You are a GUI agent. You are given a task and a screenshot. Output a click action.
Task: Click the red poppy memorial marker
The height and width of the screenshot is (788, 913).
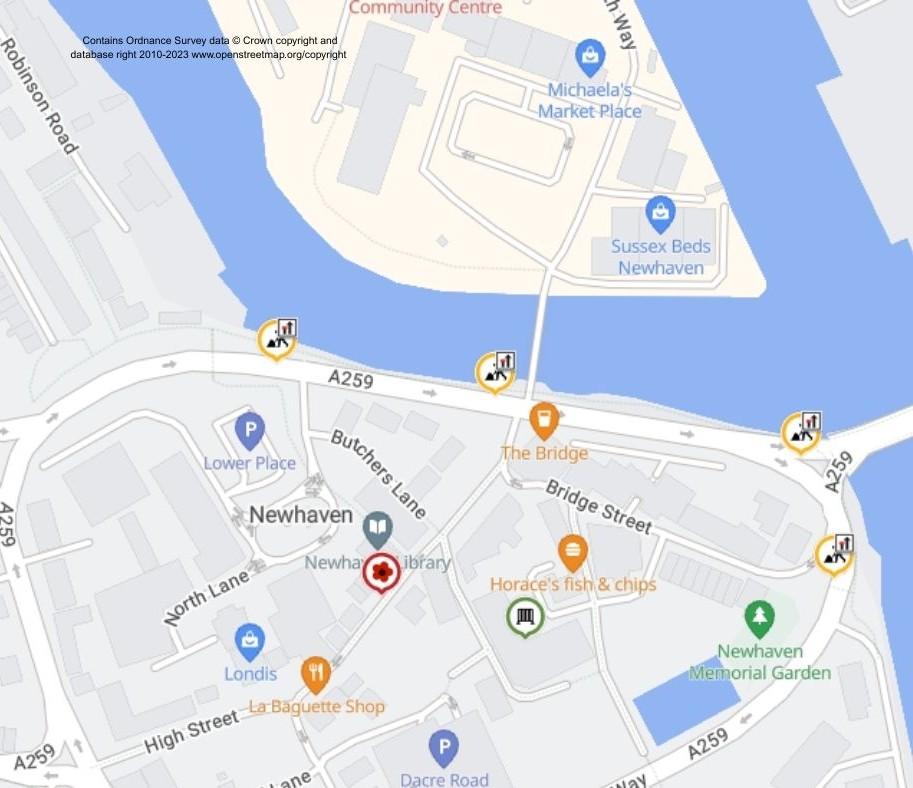click(381, 573)
